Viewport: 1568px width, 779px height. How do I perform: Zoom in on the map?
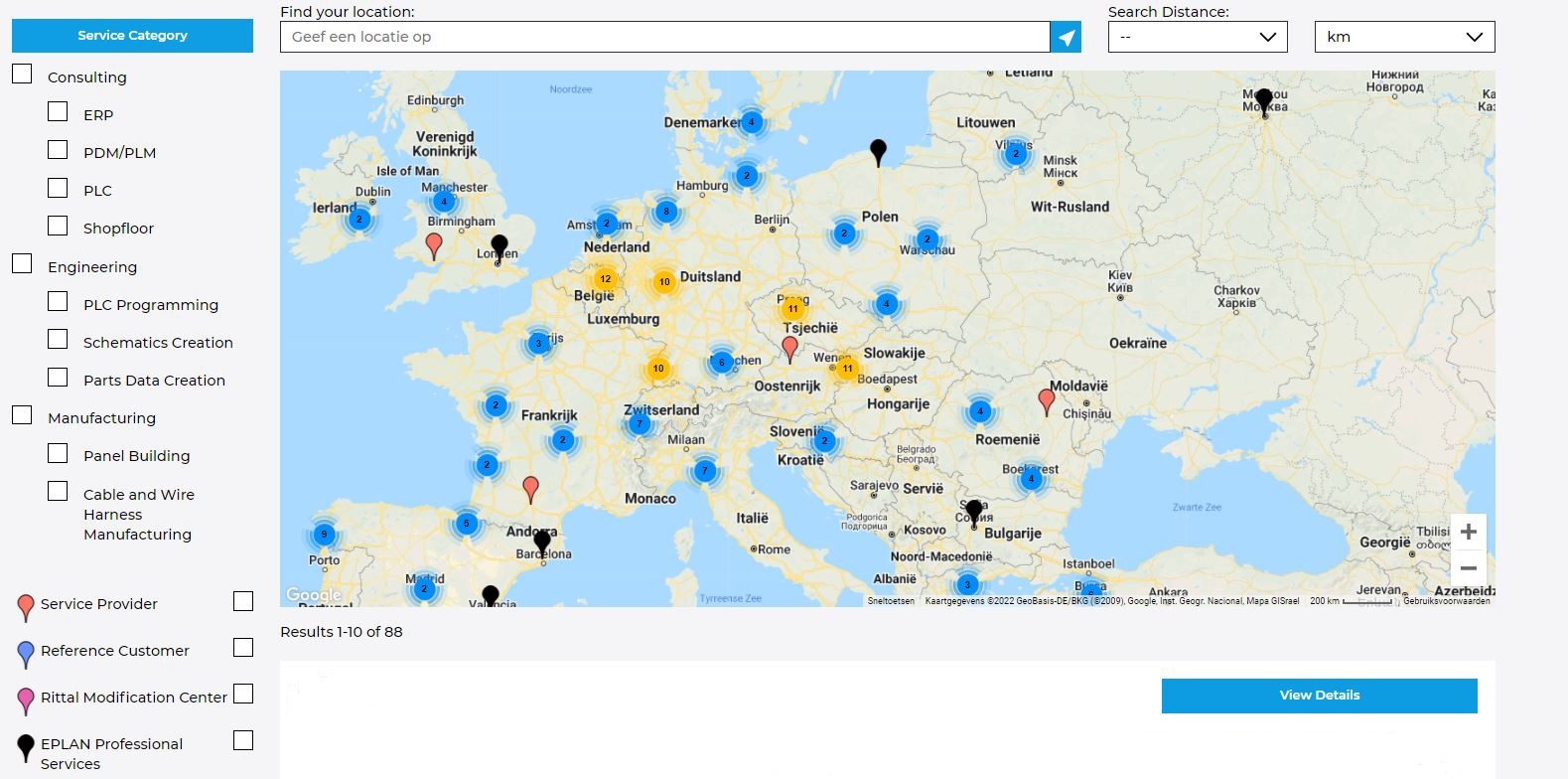1468,533
